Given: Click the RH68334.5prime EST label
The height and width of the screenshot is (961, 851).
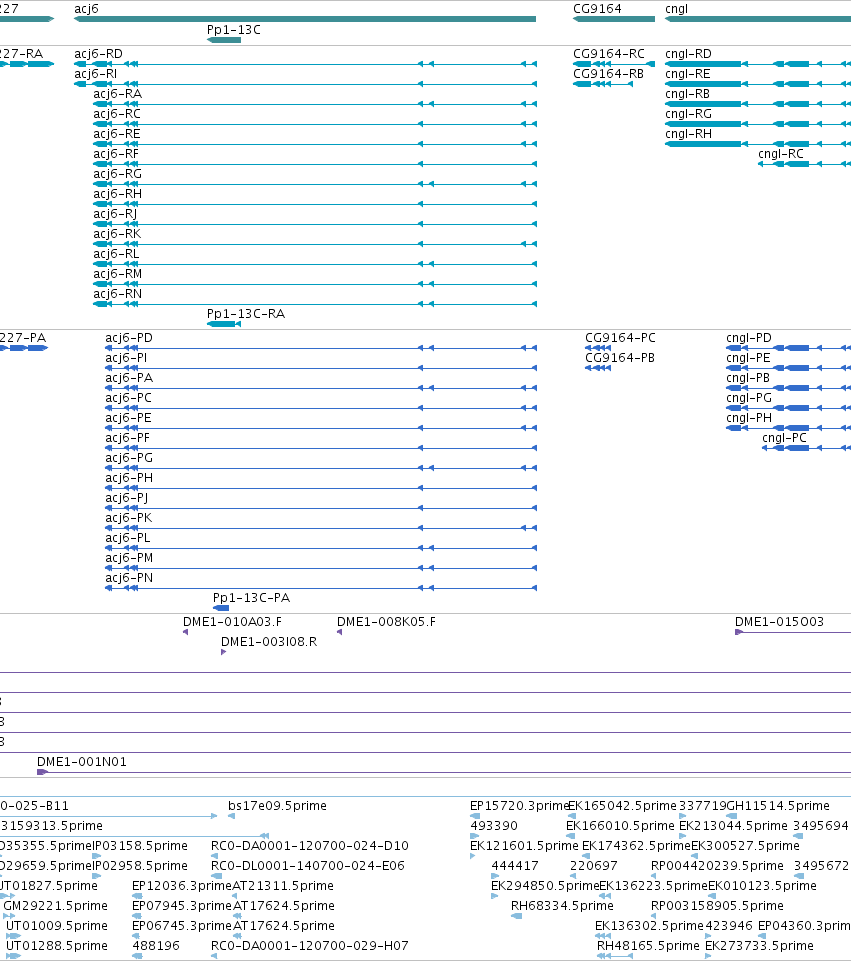Looking at the screenshot, I should [x=562, y=906].
